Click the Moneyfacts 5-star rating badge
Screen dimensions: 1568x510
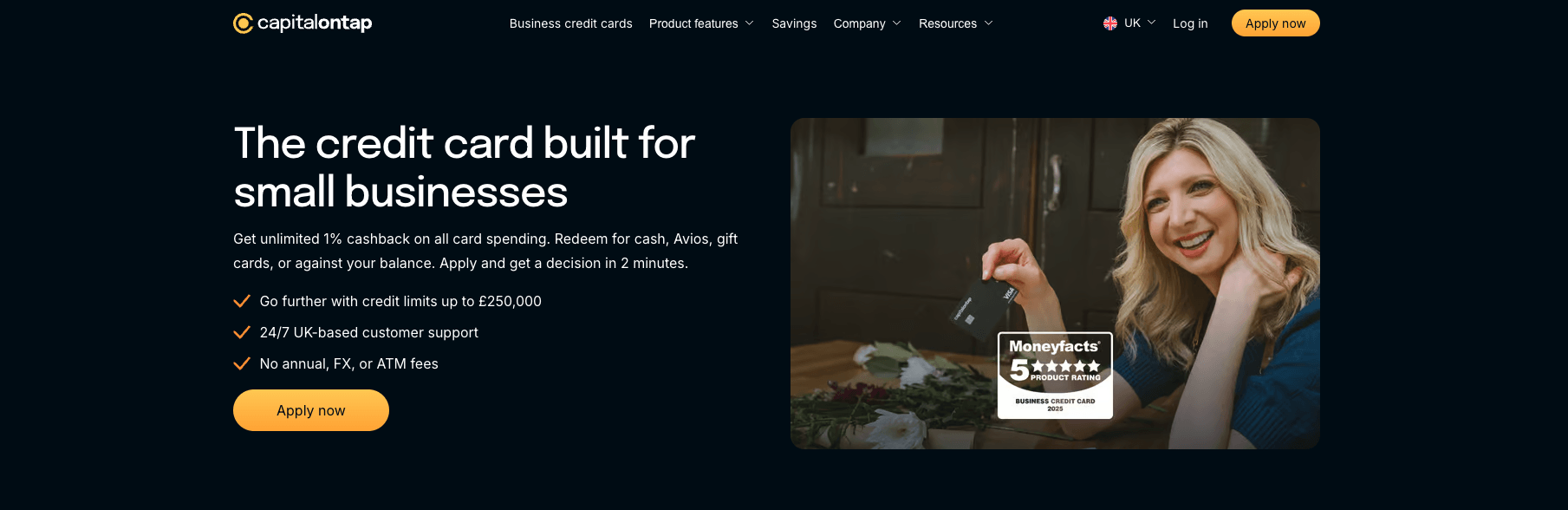[x=1055, y=376]
